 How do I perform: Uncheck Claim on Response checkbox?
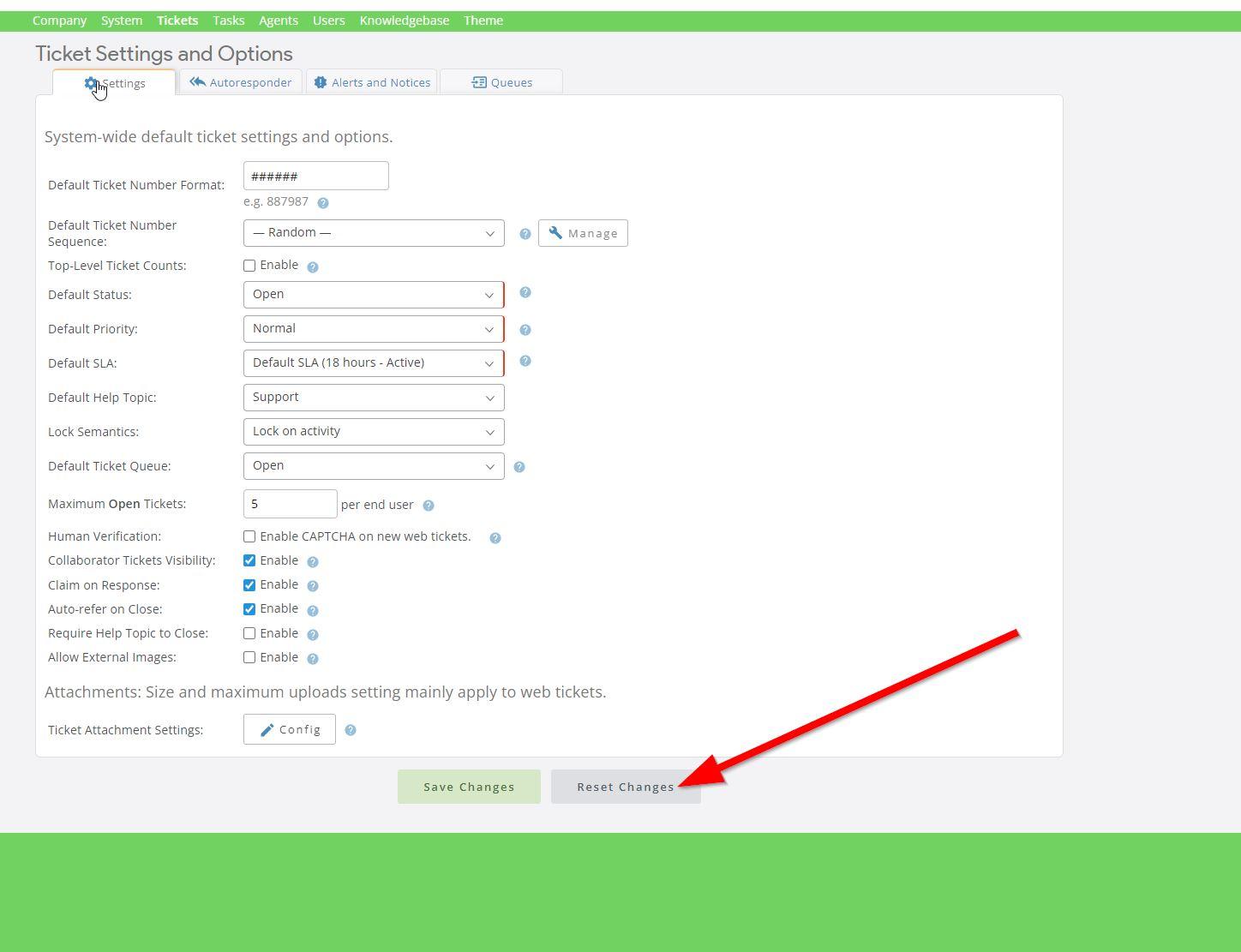(249, 585)
